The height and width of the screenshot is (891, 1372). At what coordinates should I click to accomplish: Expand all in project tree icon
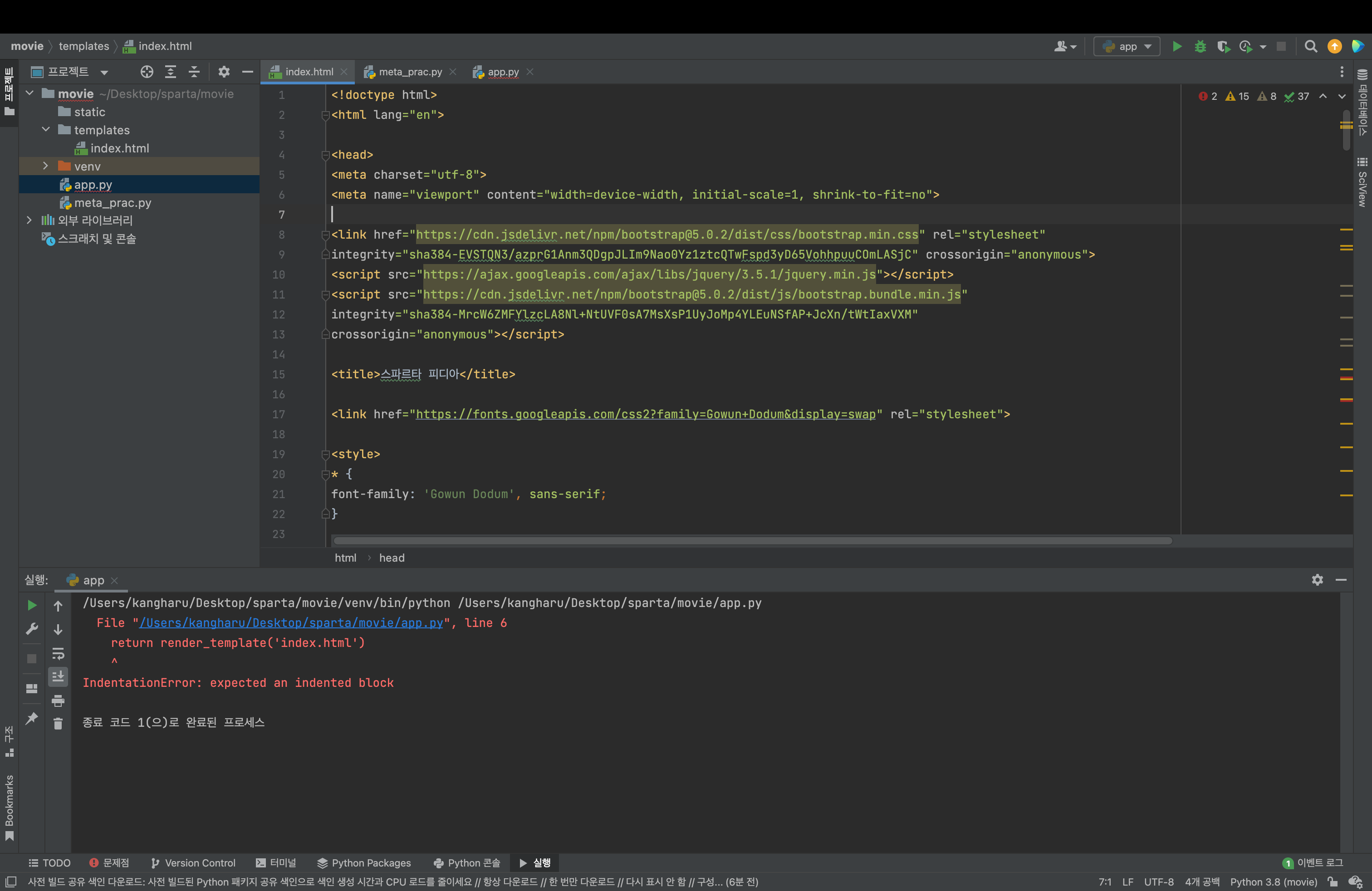(x=171, y=72)
